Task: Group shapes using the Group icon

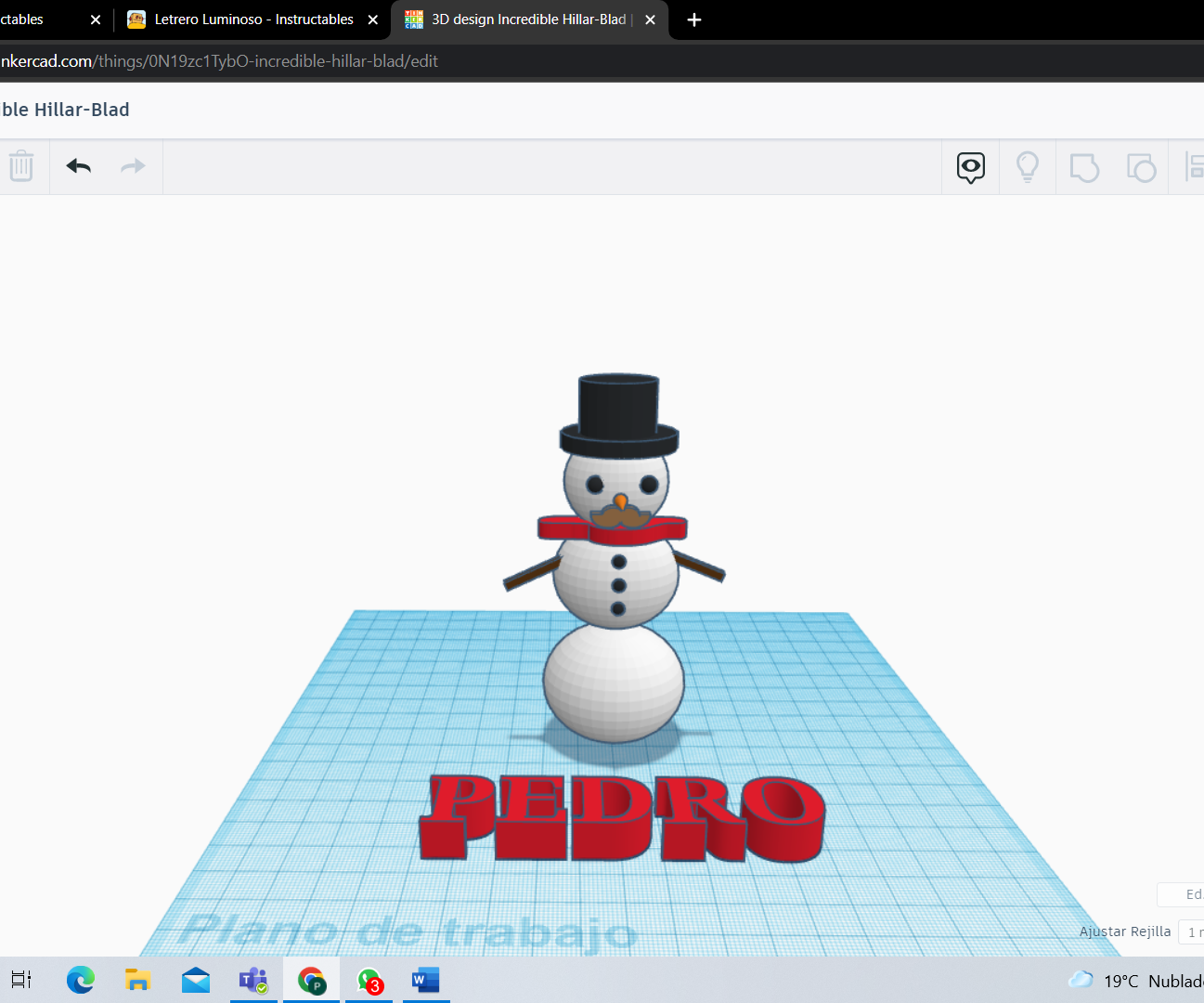Action: pos(1084,166)
